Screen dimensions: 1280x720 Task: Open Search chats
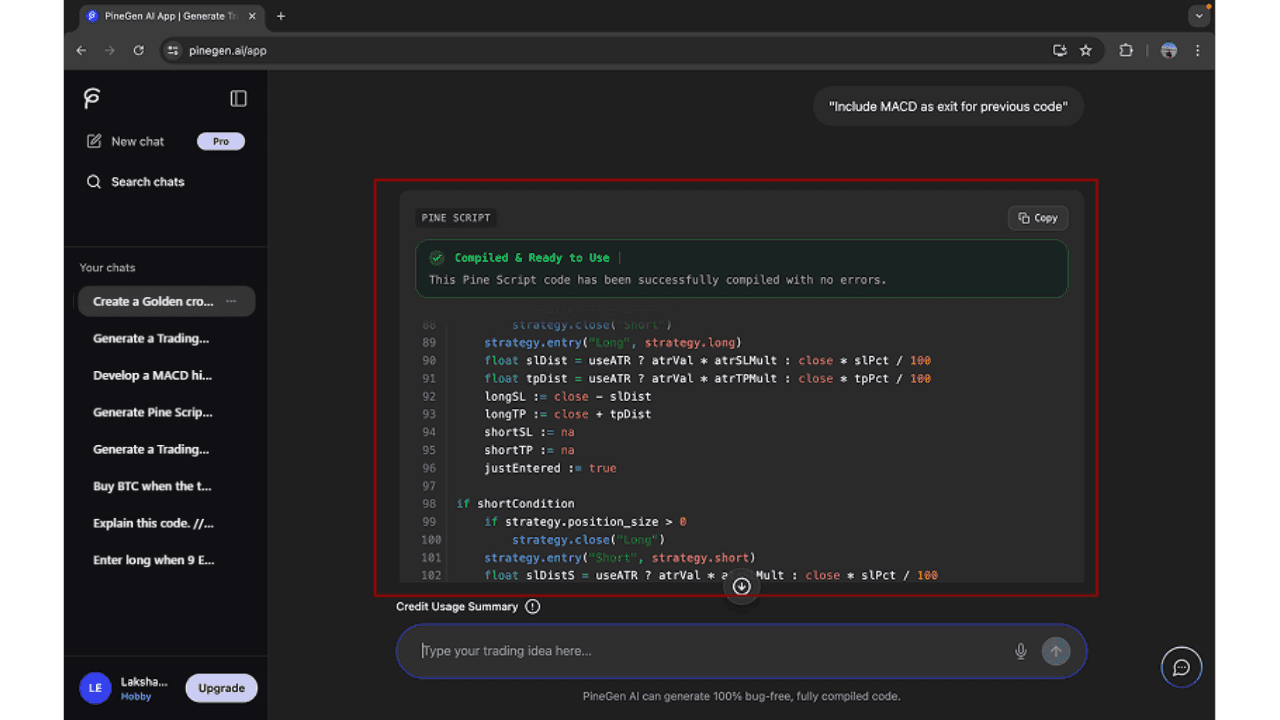point(136,182)
